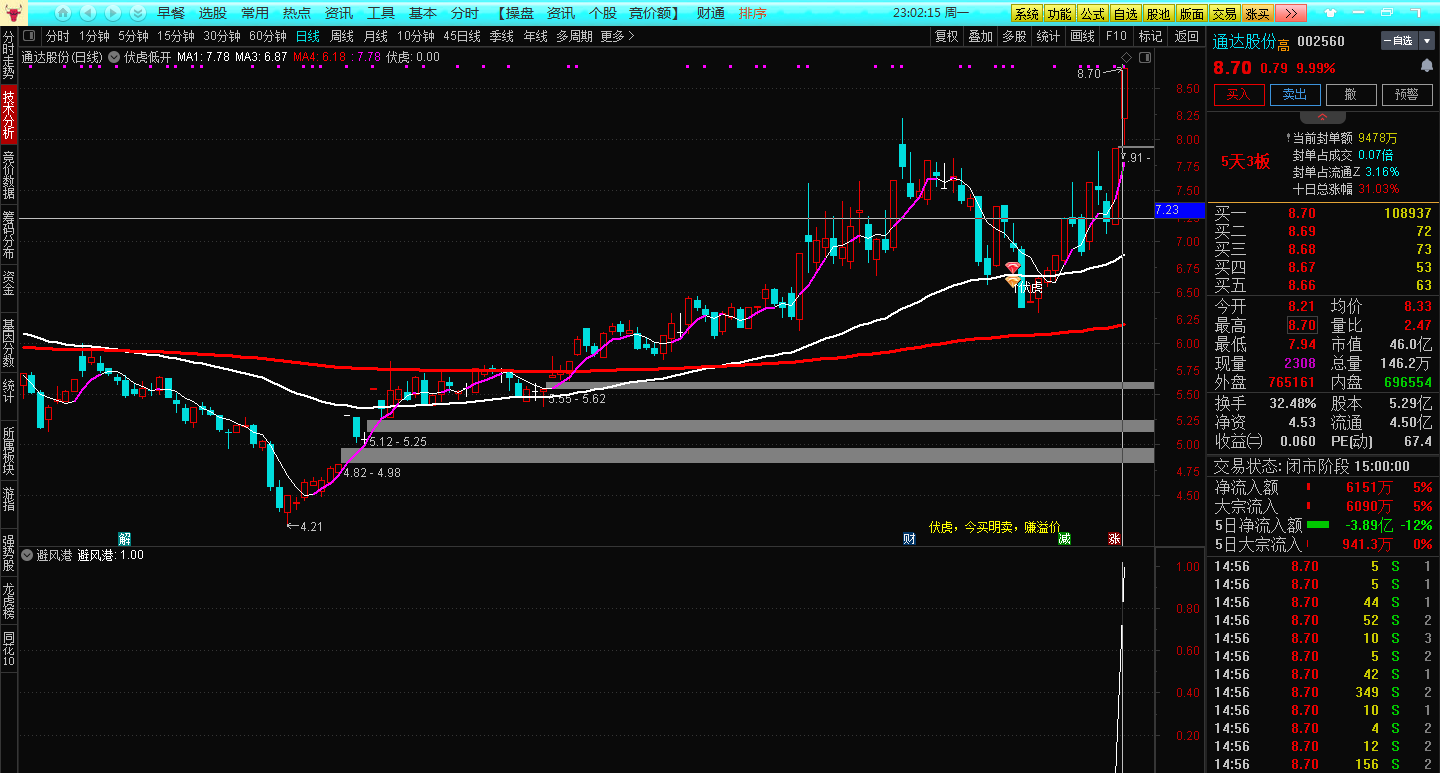This screenshot has width=1440, height=773.
Task: Click the orange 涨买 button
Action: (x=1257, y=13)
